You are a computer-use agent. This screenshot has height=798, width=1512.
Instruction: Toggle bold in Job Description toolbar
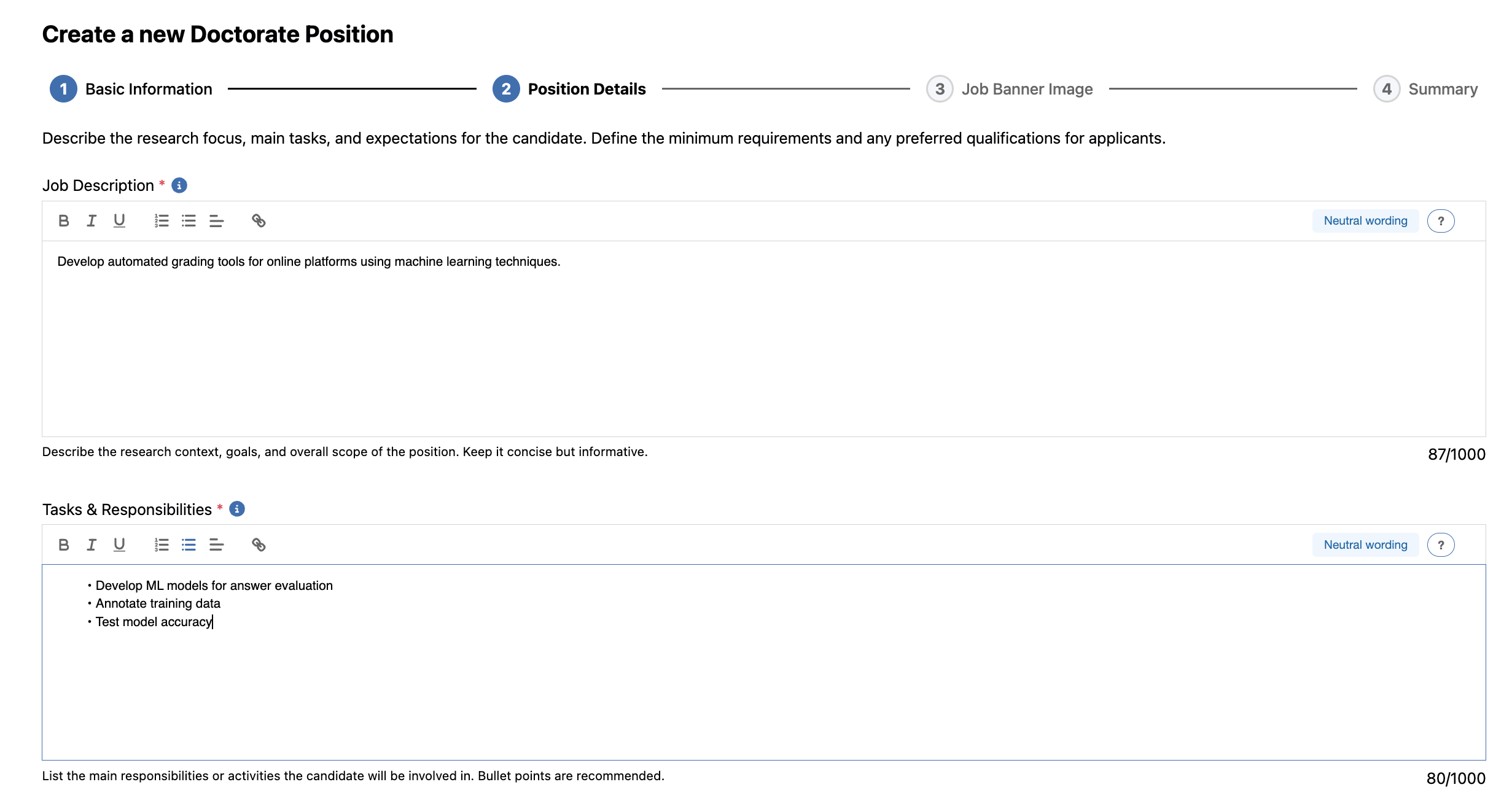pos(63,221)
